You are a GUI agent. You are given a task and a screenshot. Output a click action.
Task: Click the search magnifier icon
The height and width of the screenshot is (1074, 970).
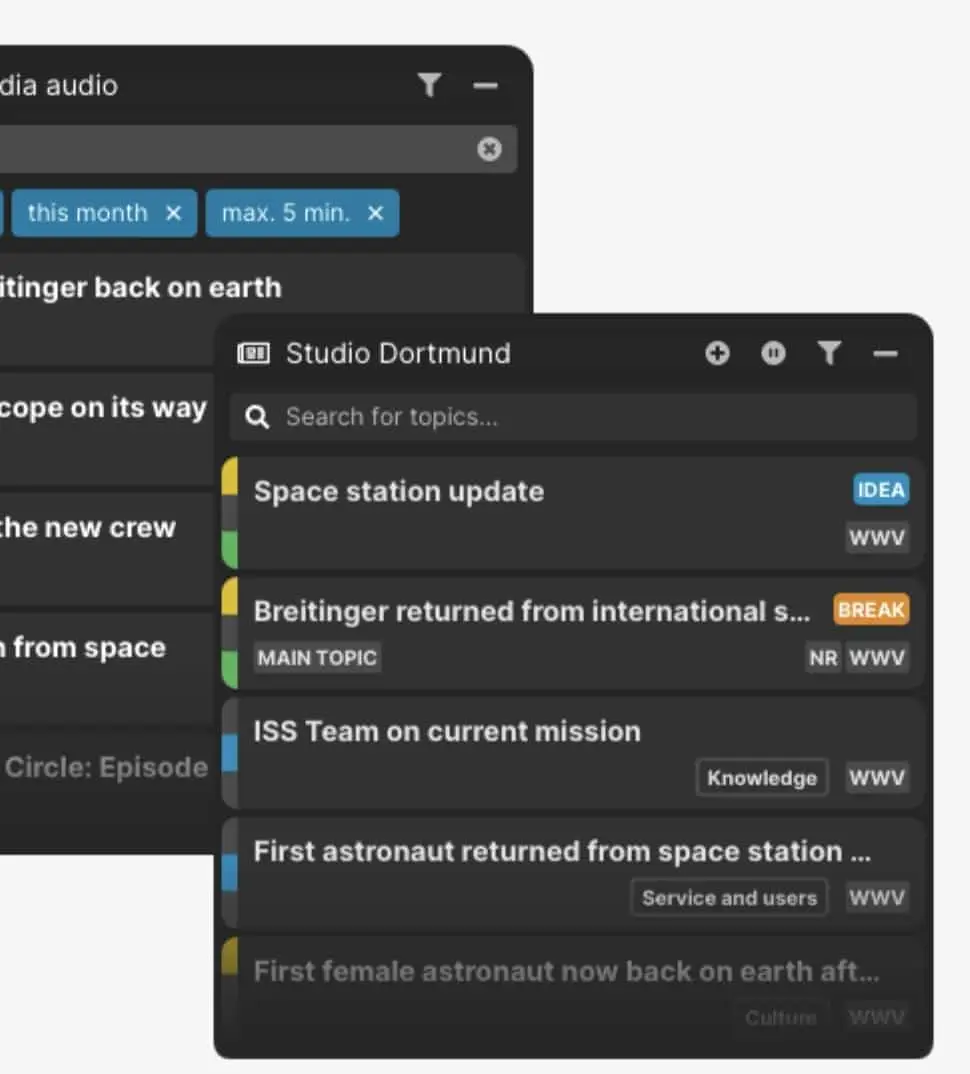pos(257,417)
